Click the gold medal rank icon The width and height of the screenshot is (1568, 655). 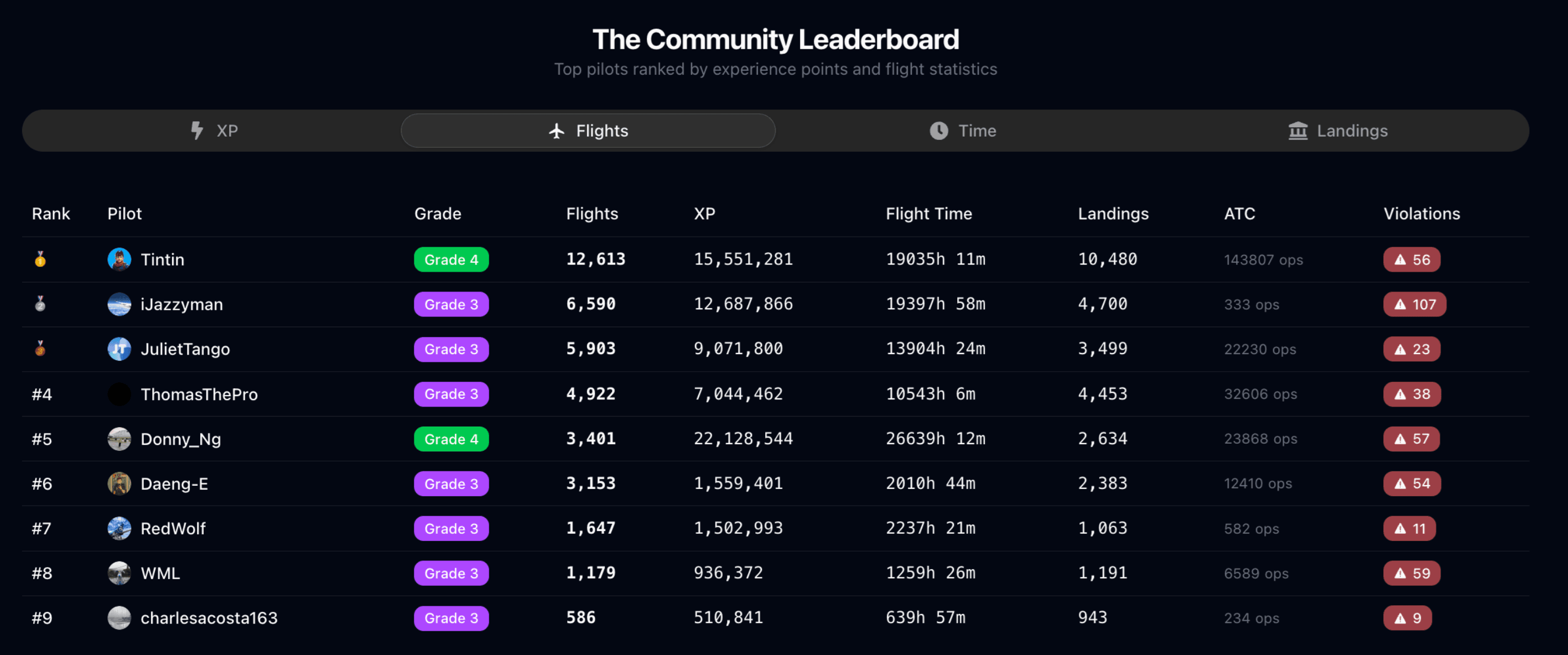(40, 259)
